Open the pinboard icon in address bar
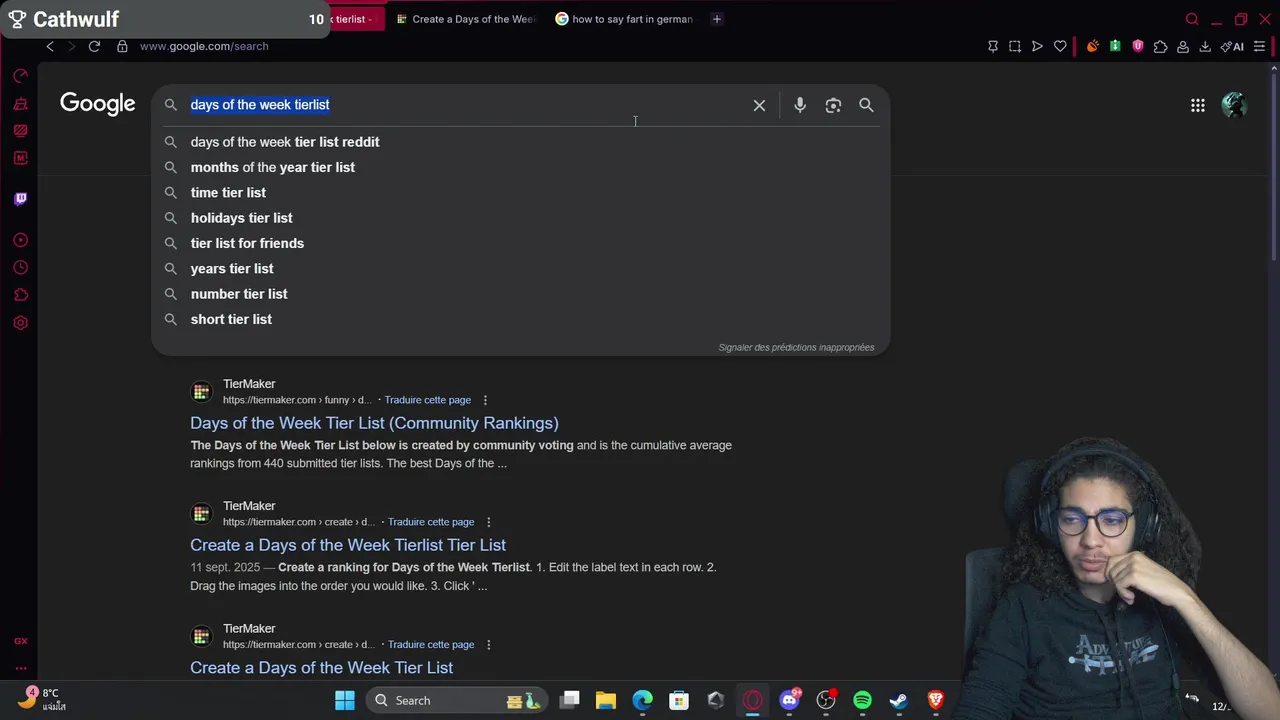Image resolution: width=1280 pixels, height=720 pixels. 992,46
